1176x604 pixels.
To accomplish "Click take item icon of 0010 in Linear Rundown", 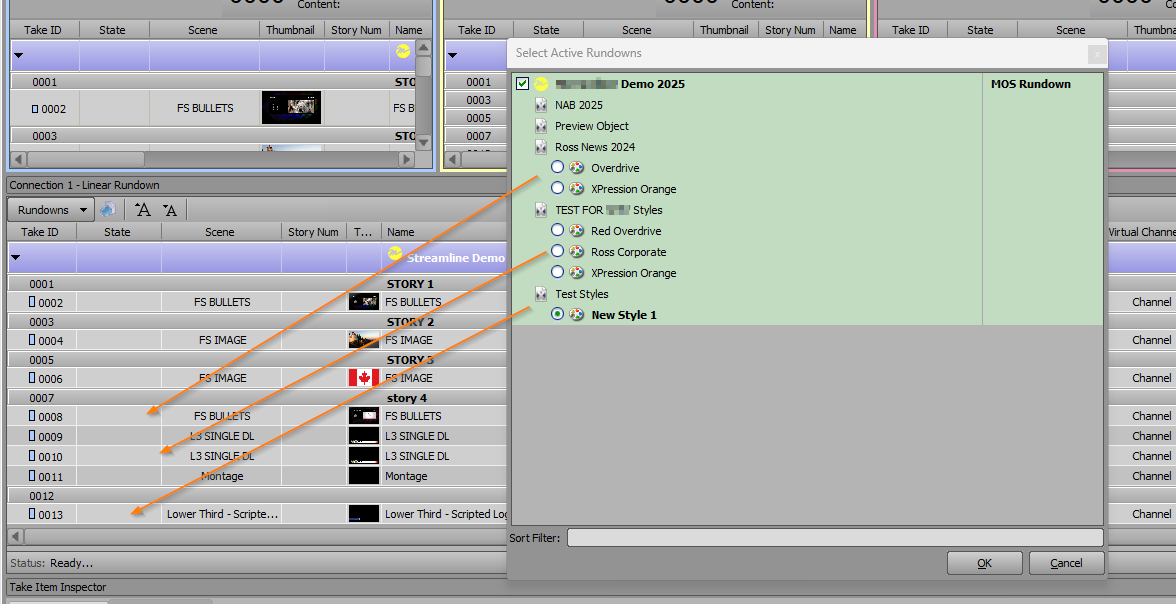I will tap(32, 456).
